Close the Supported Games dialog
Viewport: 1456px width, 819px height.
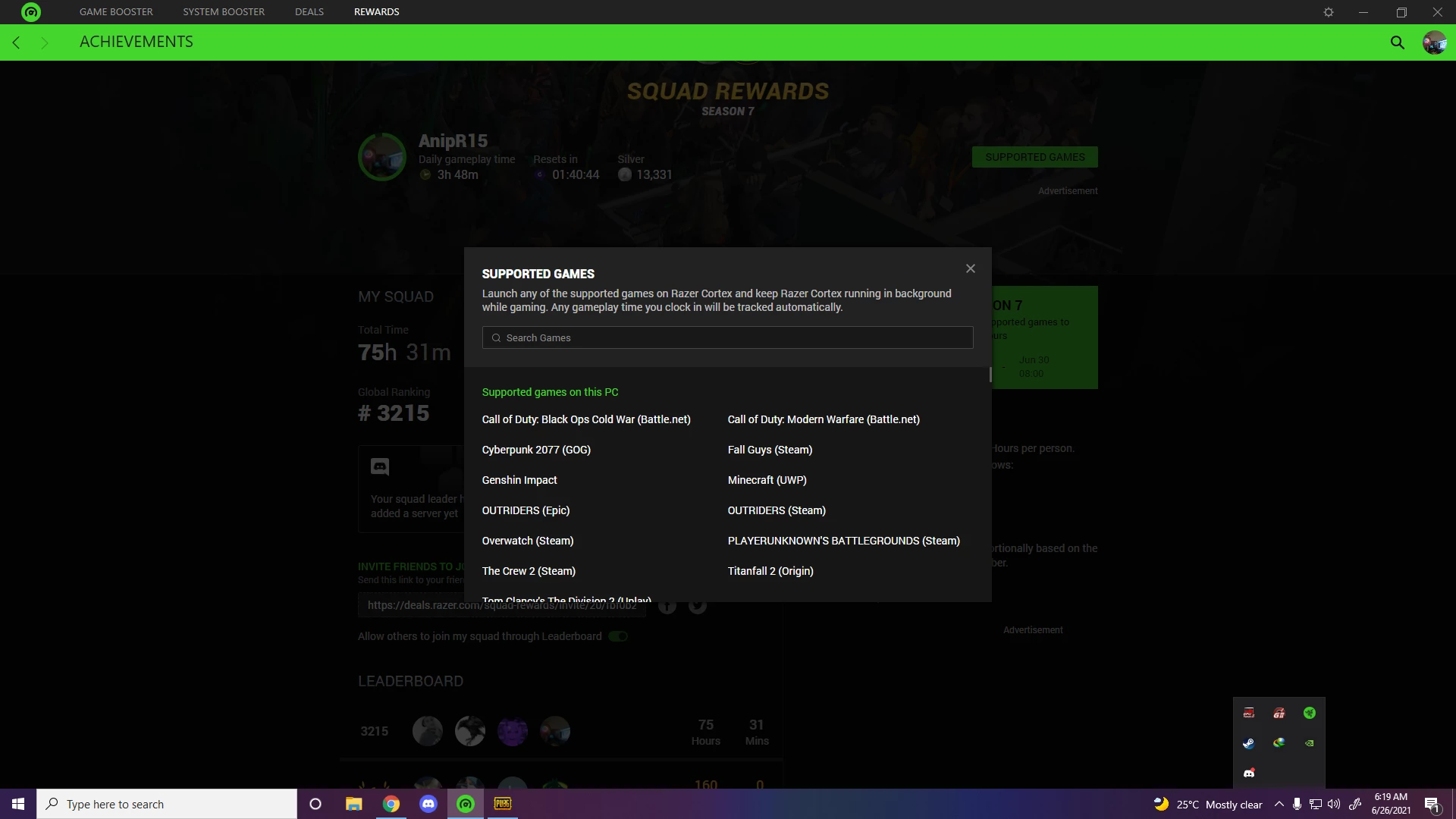click(x=970, y=268)
